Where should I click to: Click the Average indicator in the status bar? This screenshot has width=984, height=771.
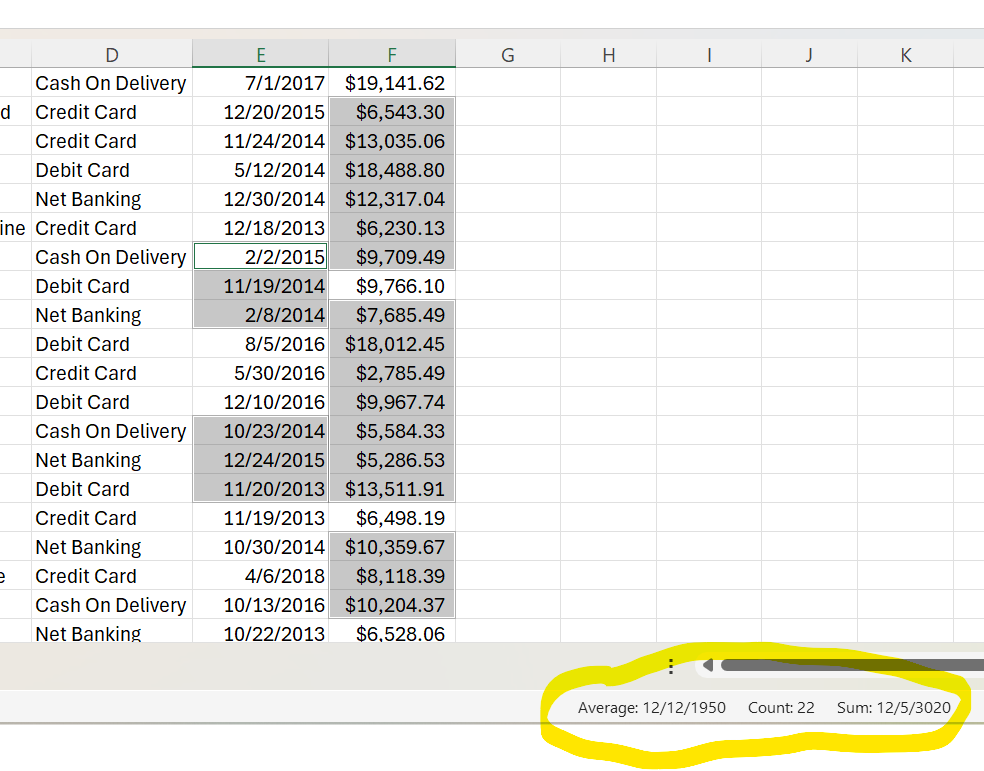(653, 707)
